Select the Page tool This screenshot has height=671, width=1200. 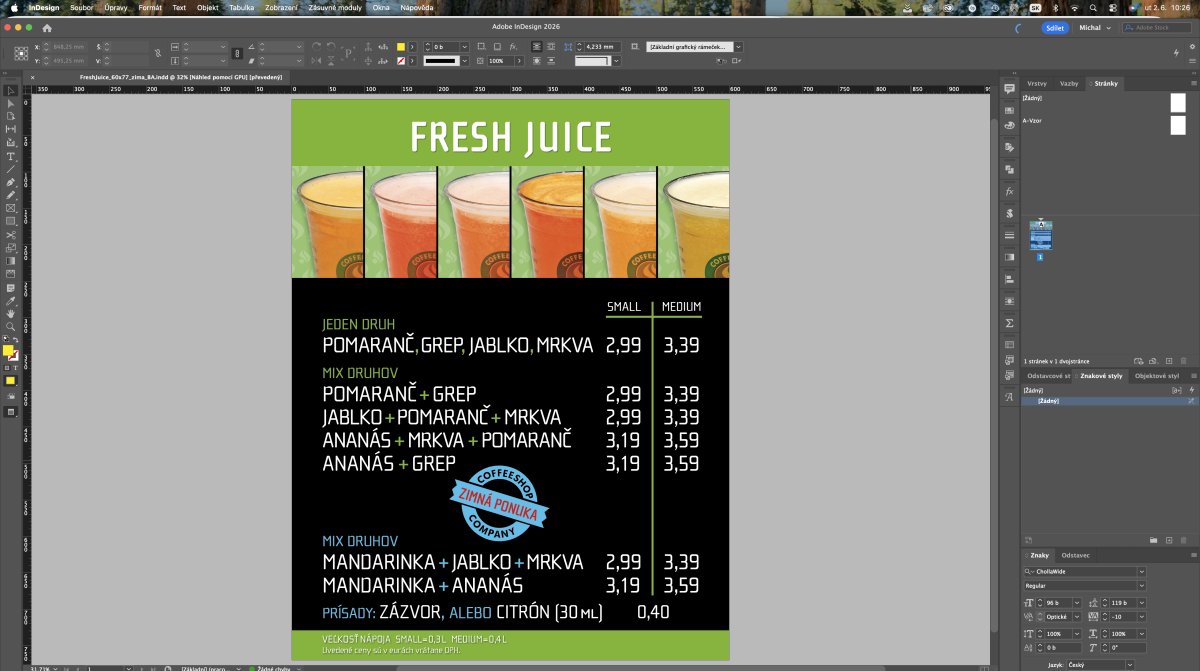point(11,116)
